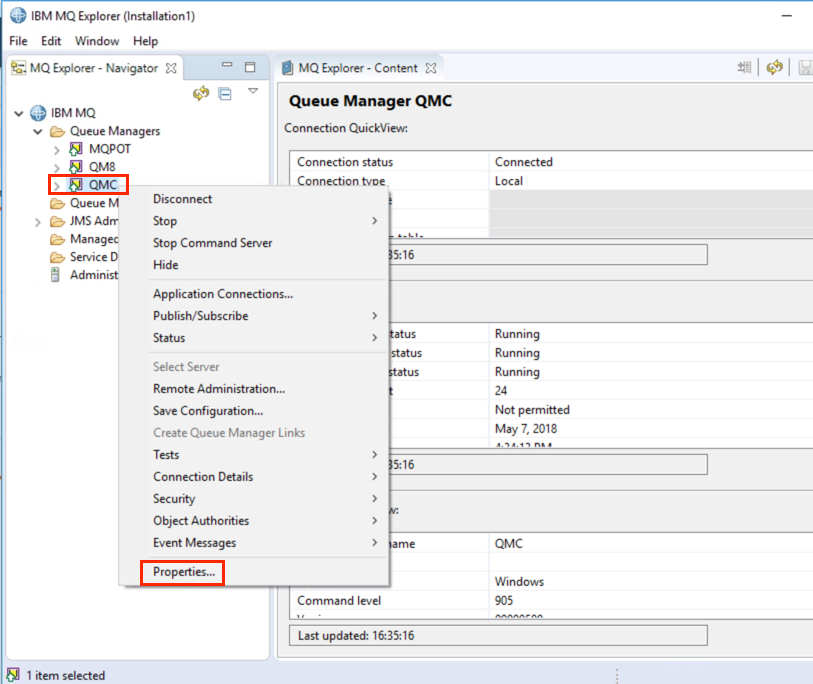This screenshot has height=684, width=813.
Task: Click the MQ Explorer Content tab icon
Action: coord(287,68)
